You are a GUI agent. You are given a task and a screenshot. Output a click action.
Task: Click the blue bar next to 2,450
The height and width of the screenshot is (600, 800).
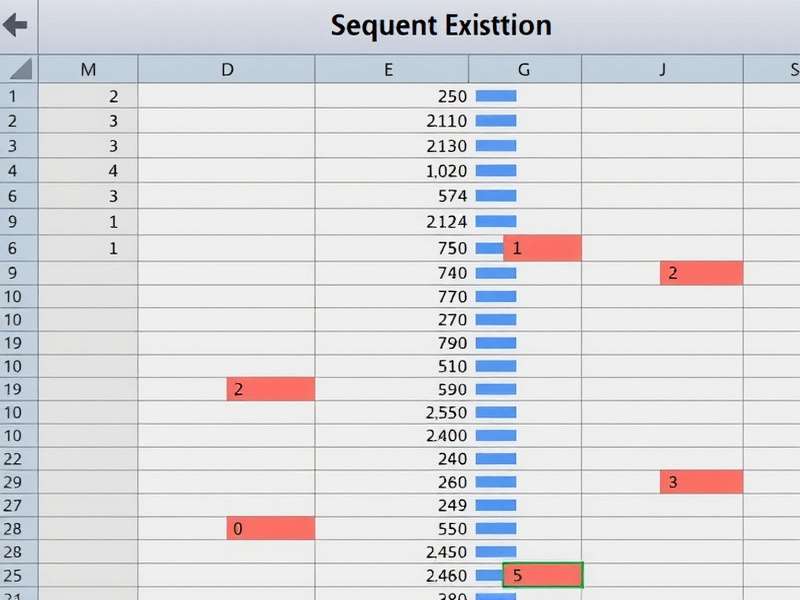pyautogui.click(x=495, y=551)
